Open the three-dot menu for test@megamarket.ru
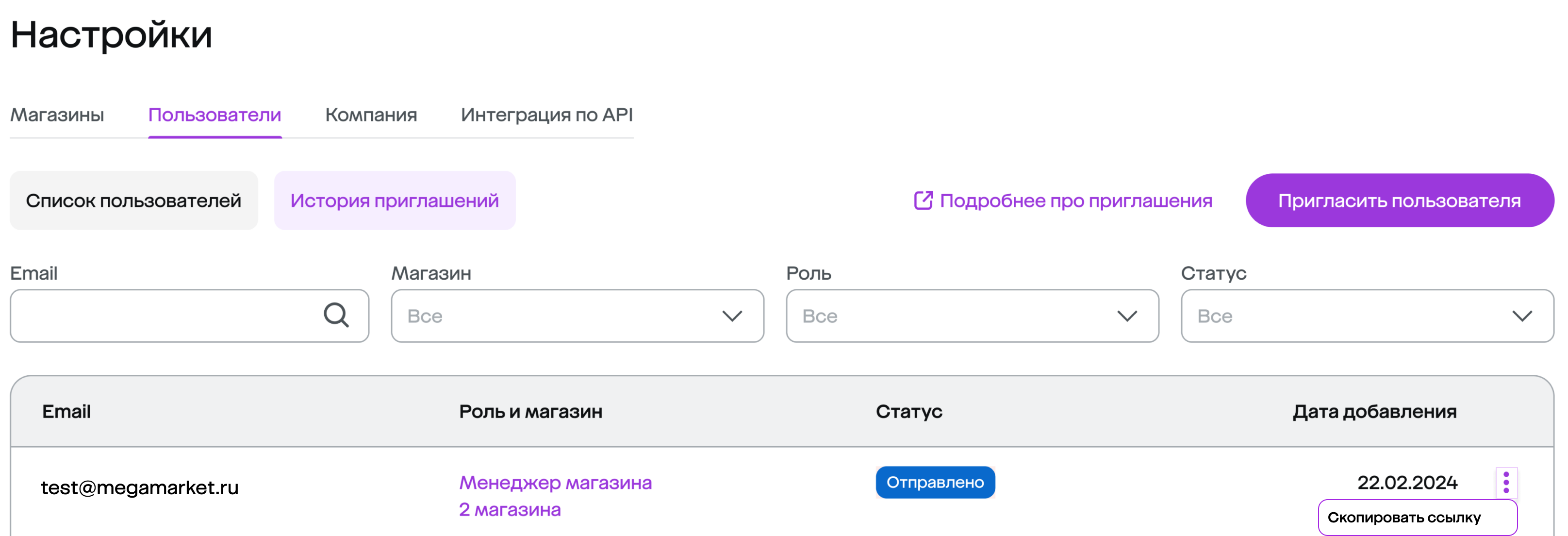 [x=1506, y=483]
